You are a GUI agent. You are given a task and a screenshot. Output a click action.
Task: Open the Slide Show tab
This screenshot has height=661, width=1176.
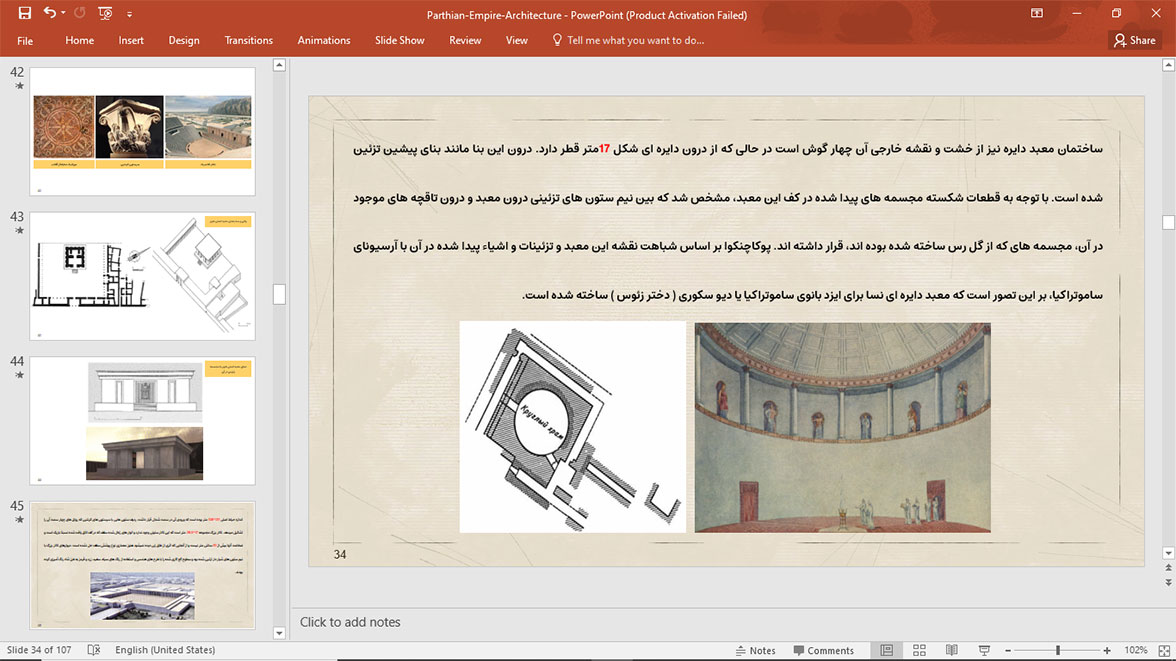pos(400,41)
